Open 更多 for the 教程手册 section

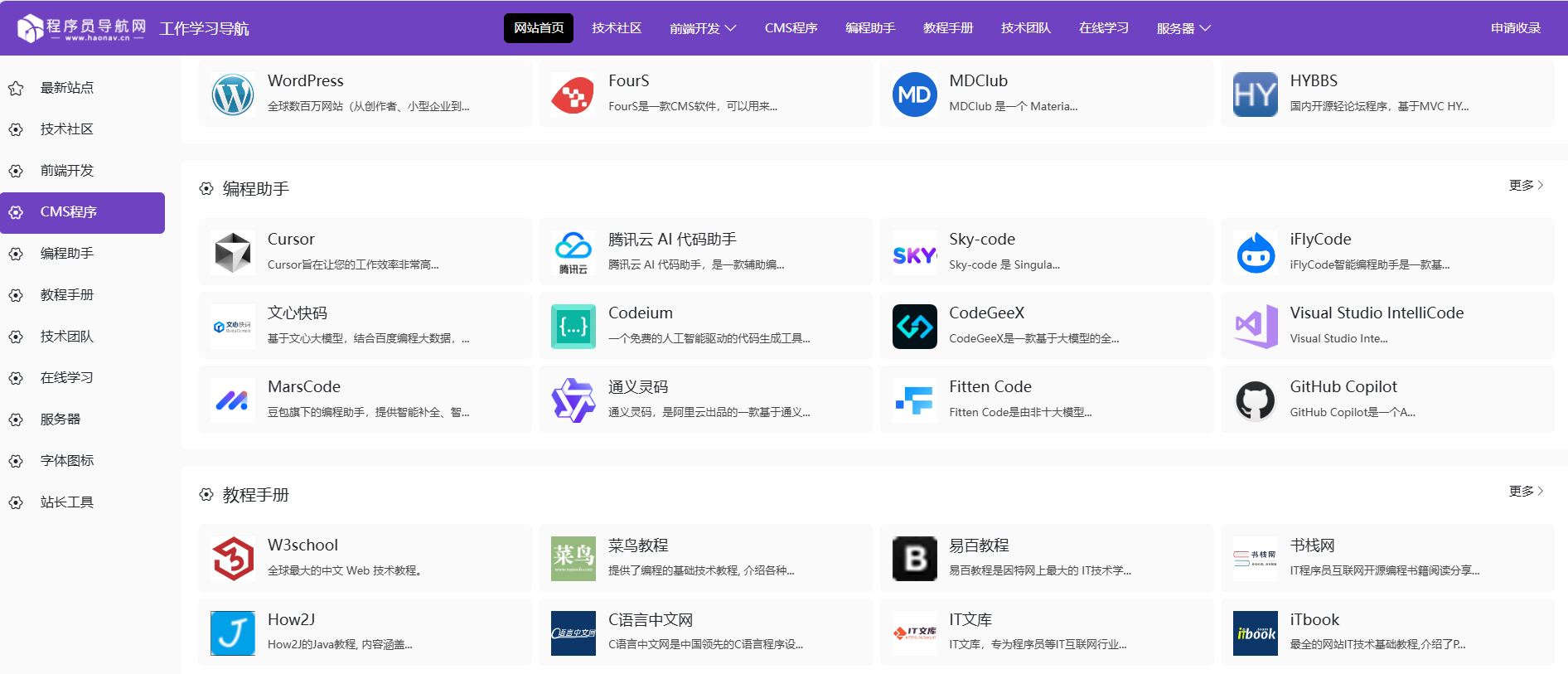1526,491
